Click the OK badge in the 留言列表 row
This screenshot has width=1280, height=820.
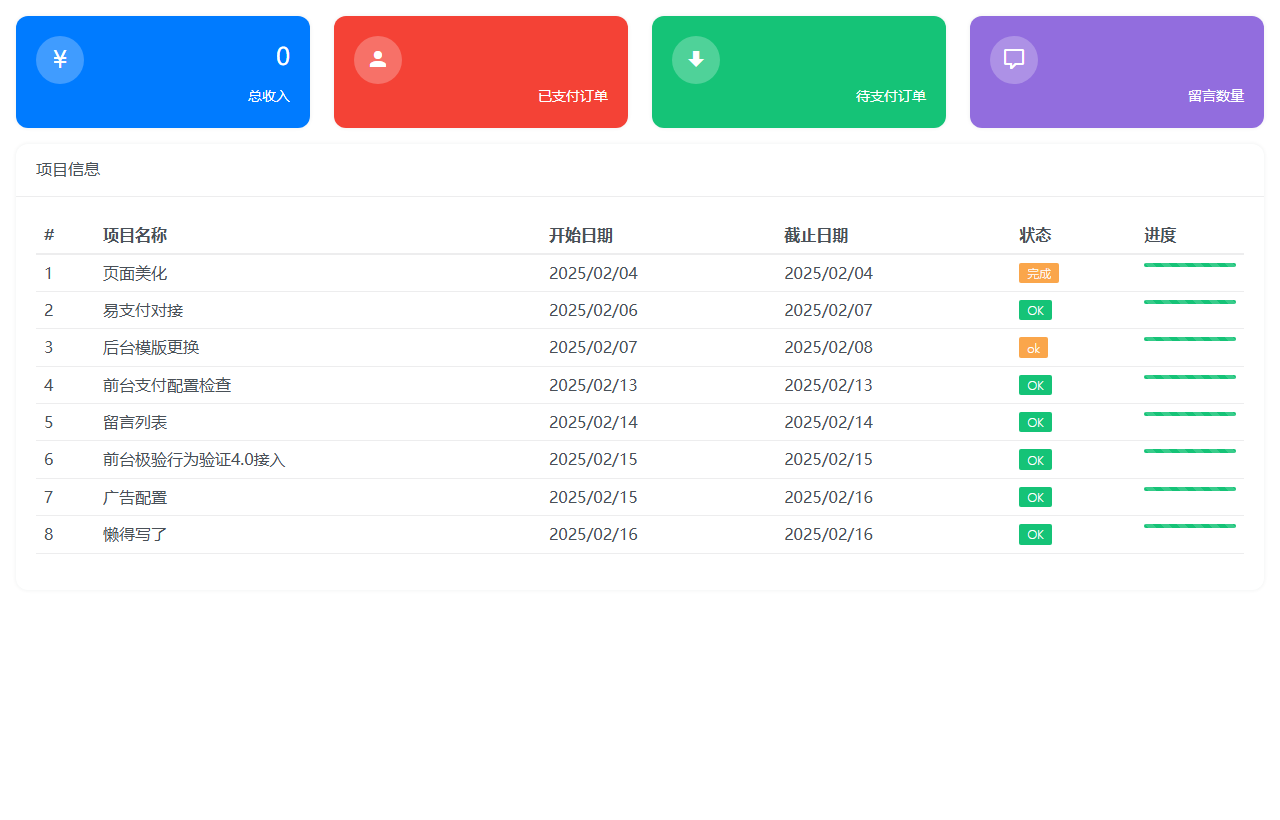(1035, 422)
